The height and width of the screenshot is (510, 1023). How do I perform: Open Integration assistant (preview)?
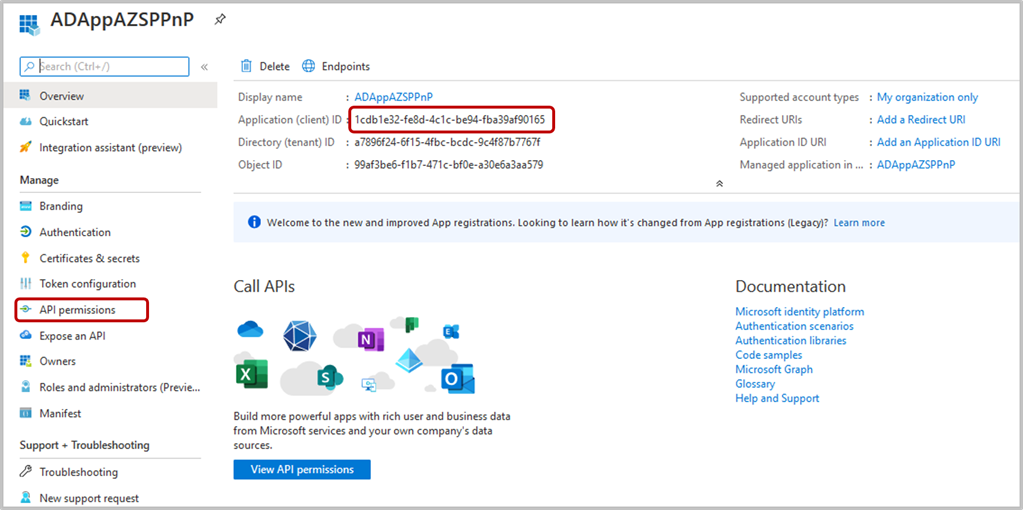click(x=111, y=147)
